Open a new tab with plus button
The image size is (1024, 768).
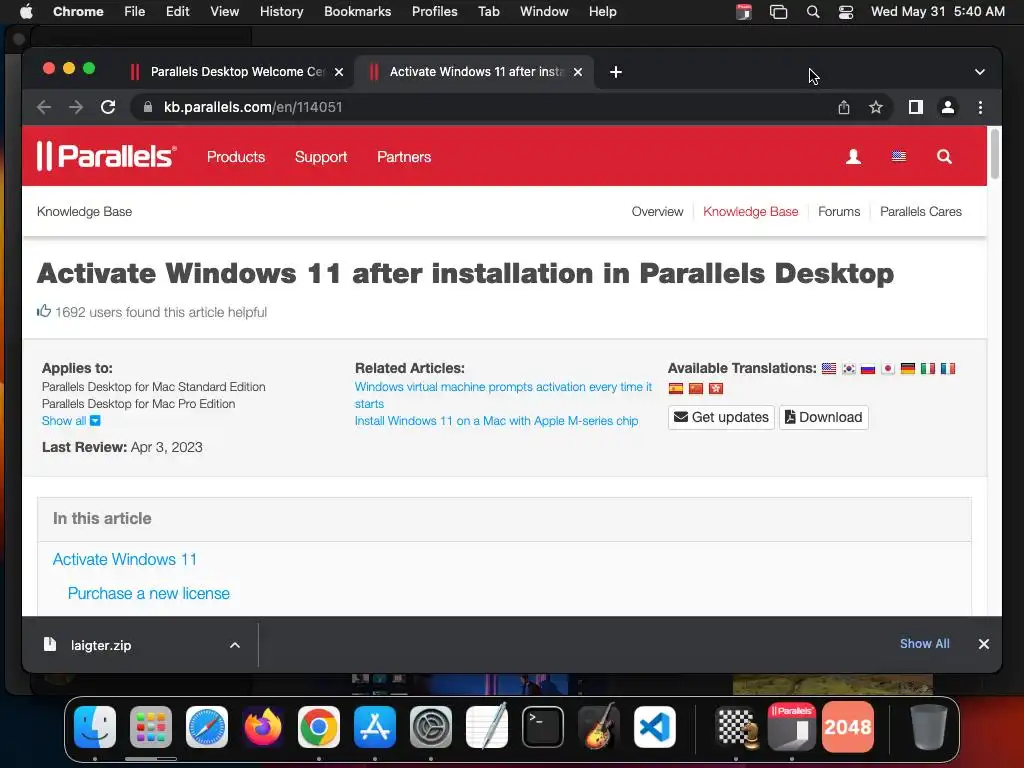(615, 72)
